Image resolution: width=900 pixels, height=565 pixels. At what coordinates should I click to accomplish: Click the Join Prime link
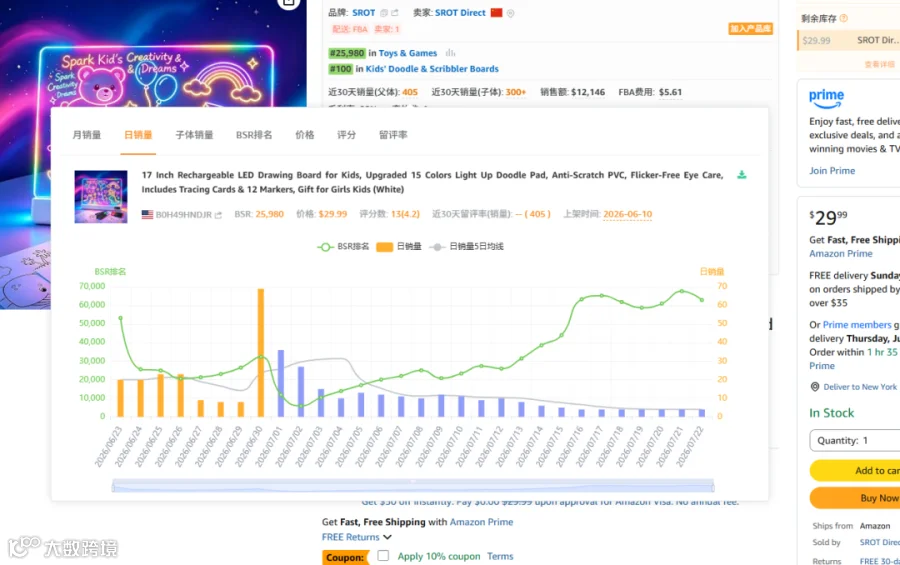[x=832, y=171]
